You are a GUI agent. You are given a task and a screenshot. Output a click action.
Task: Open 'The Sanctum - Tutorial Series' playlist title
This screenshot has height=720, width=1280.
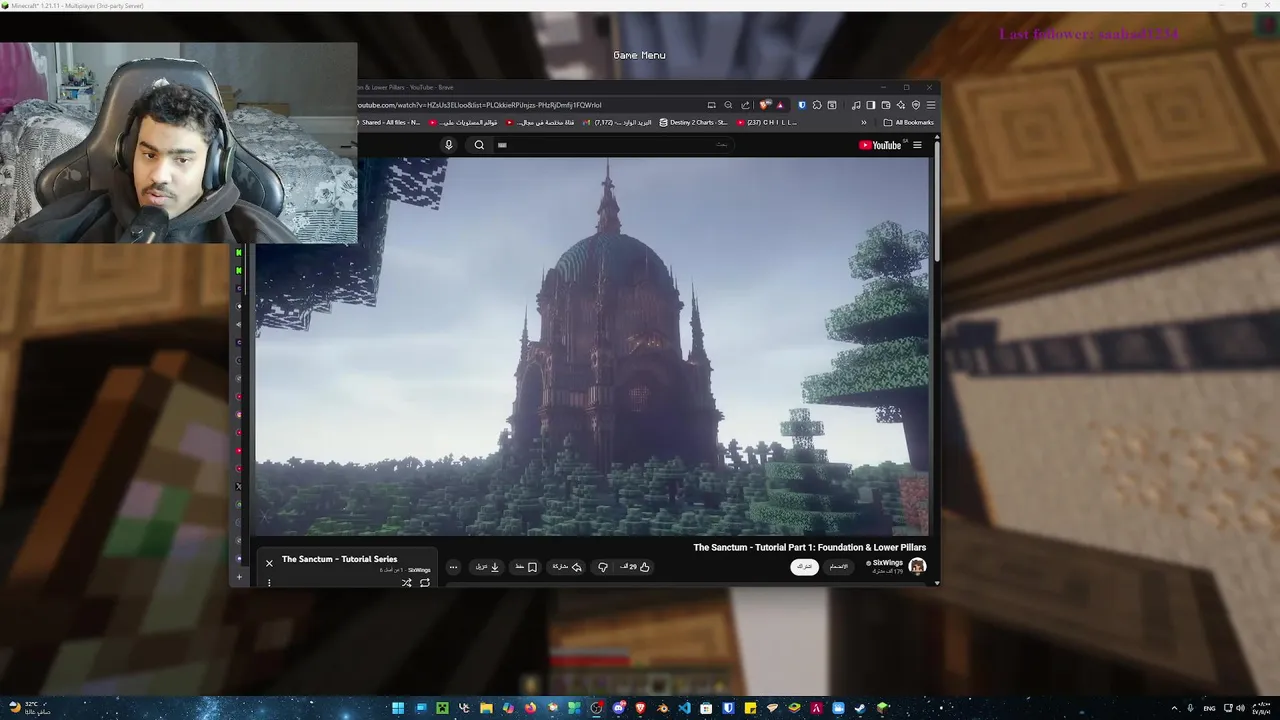[x=339, y=559]
